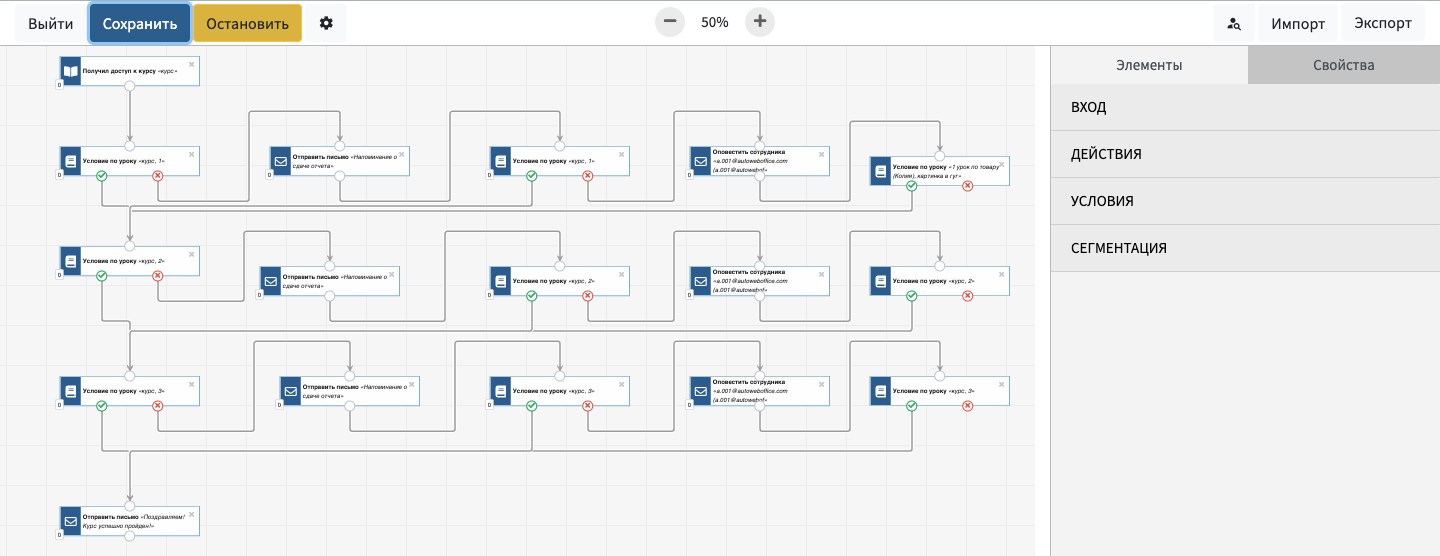The image size is (1440, 556).
Task: Expand the ВХОД section
Action: point(1245,107)
